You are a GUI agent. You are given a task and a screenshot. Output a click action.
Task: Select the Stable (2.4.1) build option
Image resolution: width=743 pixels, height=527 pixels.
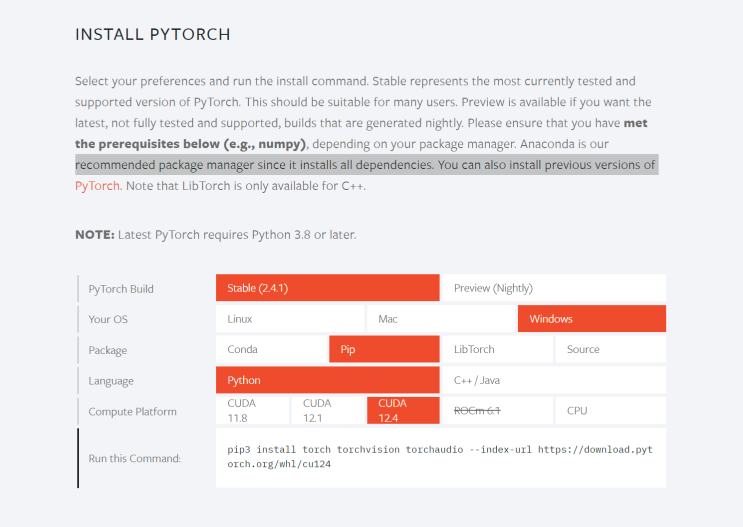tap(327, 288)
